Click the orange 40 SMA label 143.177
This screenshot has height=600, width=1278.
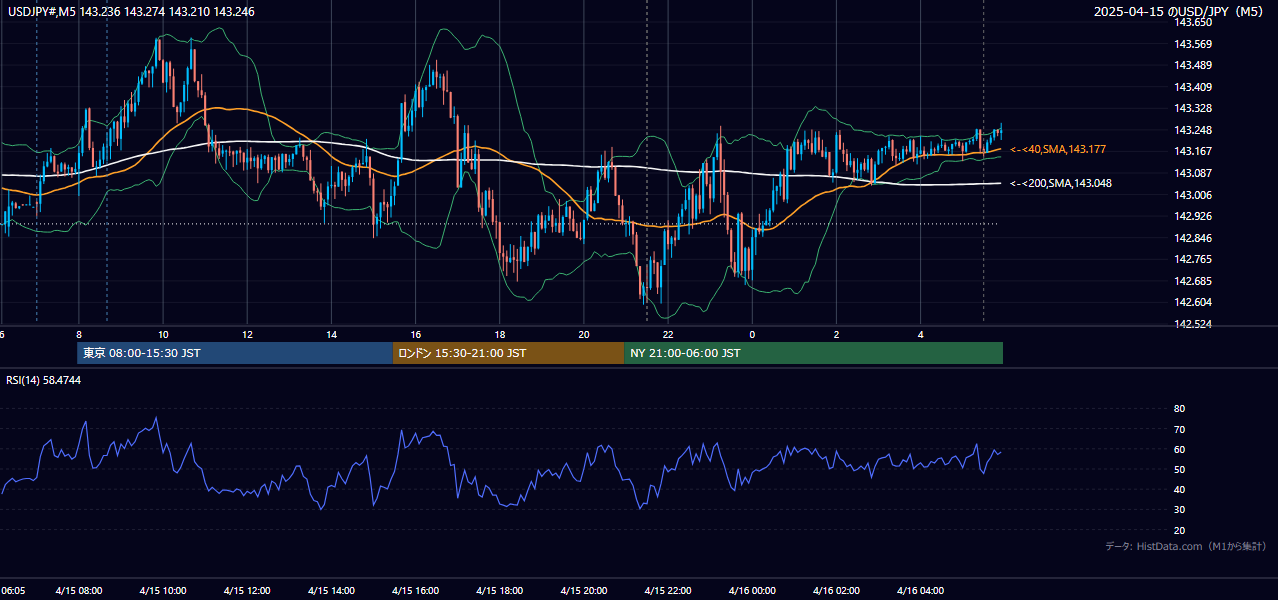[x=1057, y=150]
